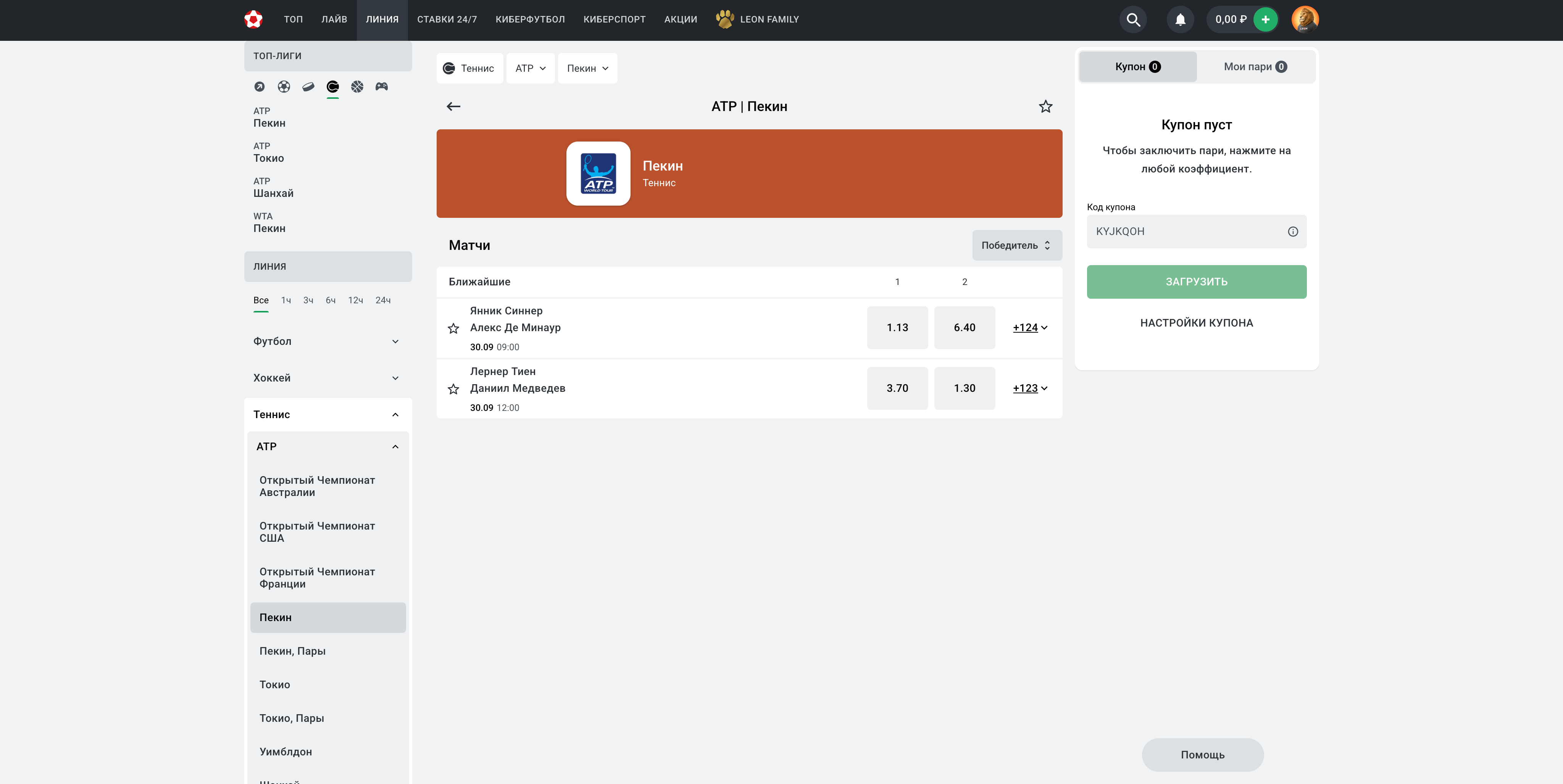The height and width of the screenshot is (784, 1563).
Task: Select the hockey puck sport icon
Action: 308,87
